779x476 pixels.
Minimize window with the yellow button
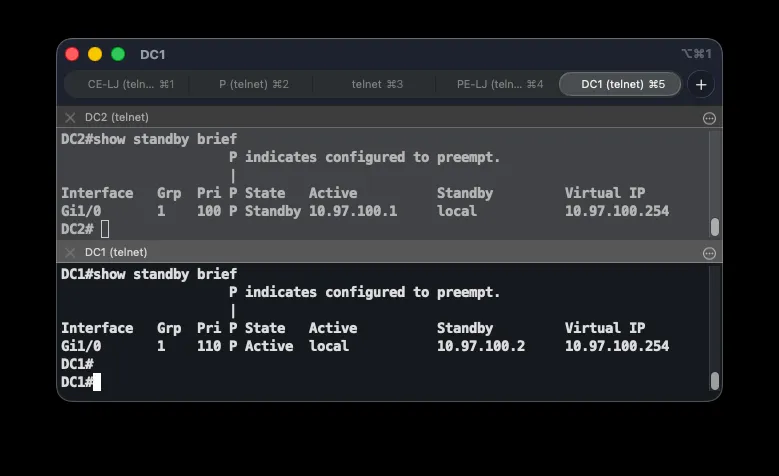[95, 54]
